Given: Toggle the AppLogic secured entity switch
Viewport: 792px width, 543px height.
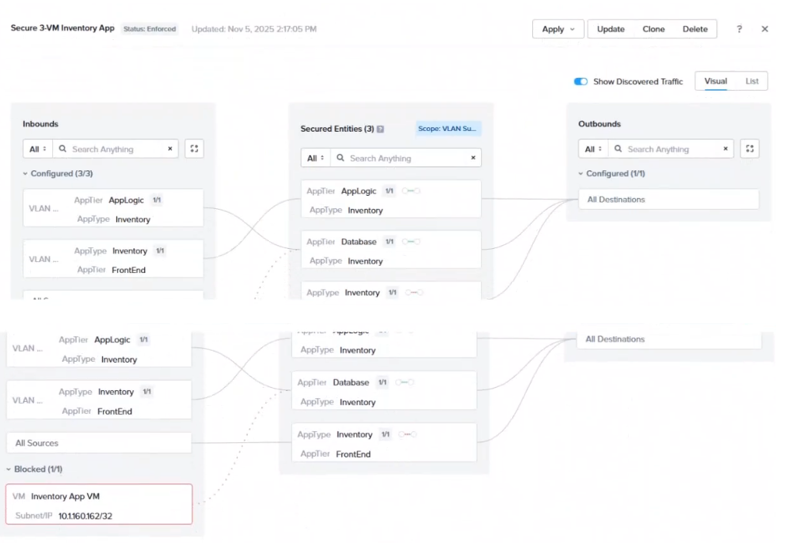Looking at the screenshot, I should pyautogui.click(x=411, y=191).
